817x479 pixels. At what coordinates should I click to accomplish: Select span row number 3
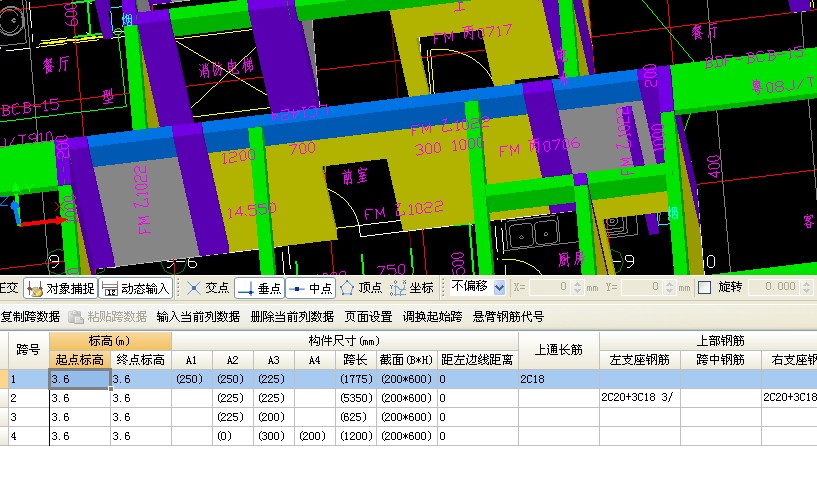(x=28, y=417)
